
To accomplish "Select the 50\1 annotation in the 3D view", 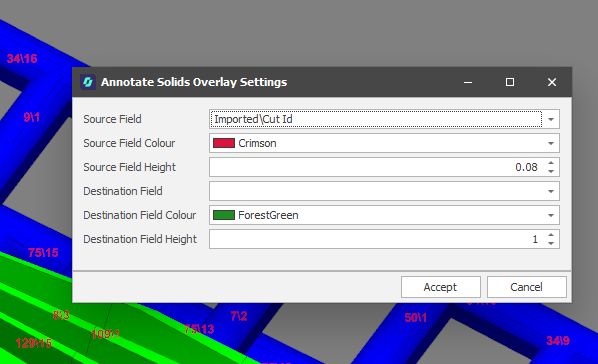I will pos(415,317).
